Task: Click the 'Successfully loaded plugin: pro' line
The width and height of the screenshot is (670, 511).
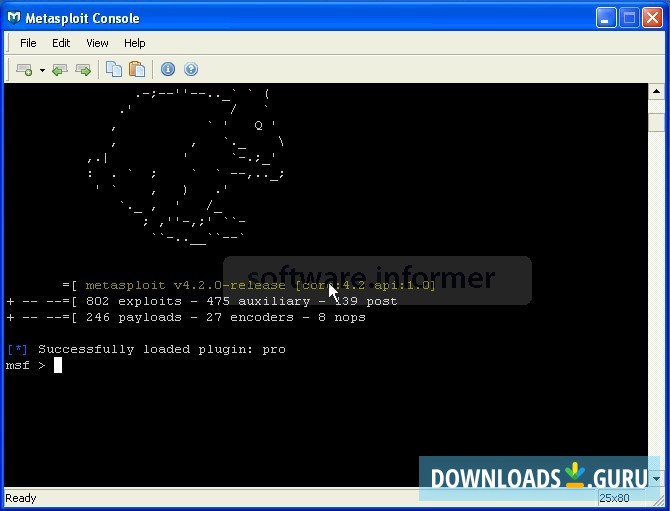Action: coord(147,349)
